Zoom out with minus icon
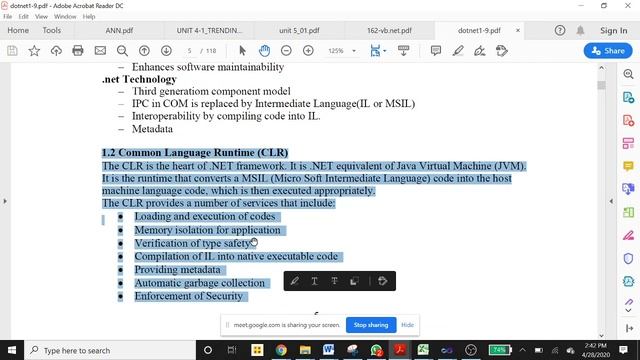This screenshot has height=360, width=640. (286, 51)
